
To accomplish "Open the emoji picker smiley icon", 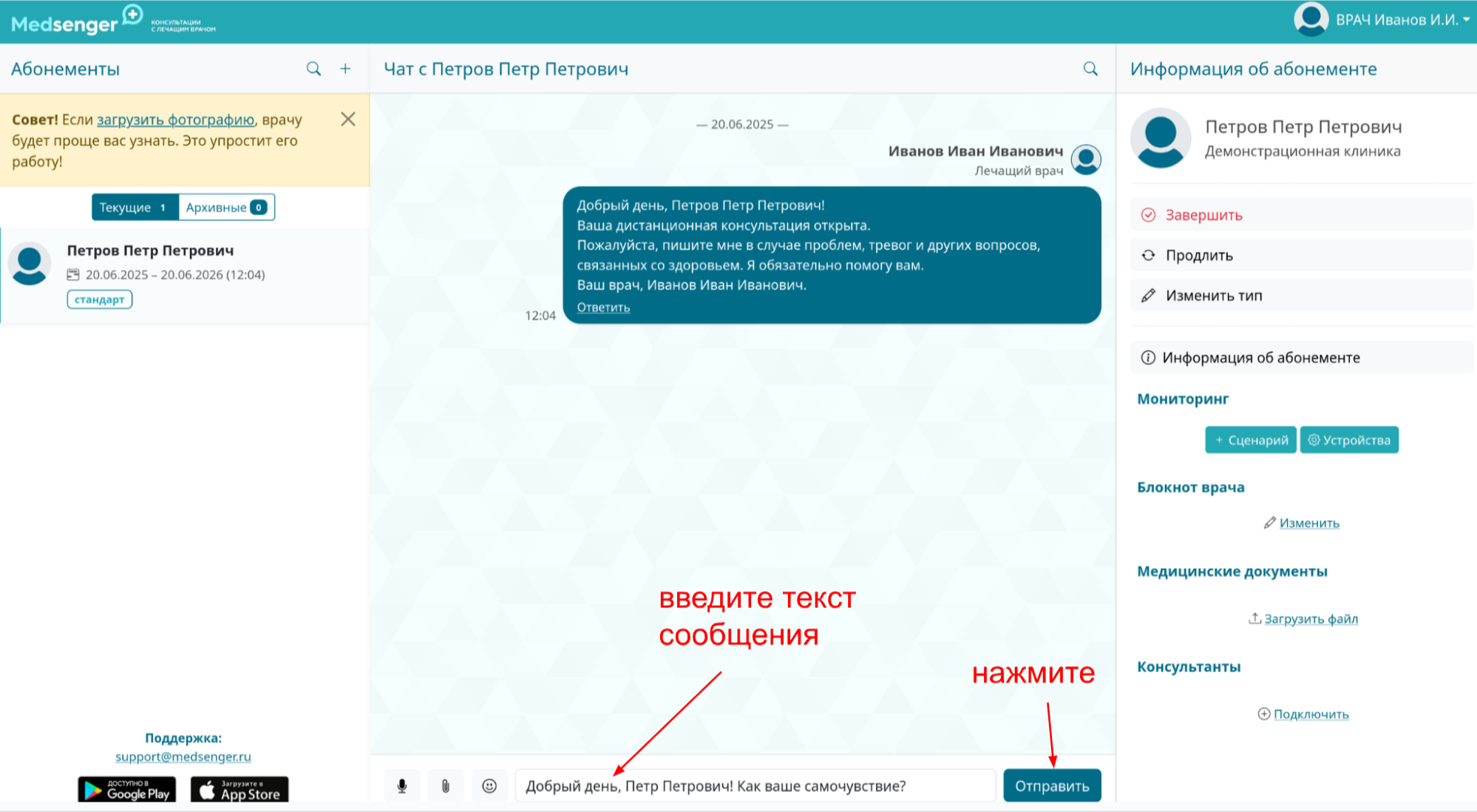I will pos(489,785).
